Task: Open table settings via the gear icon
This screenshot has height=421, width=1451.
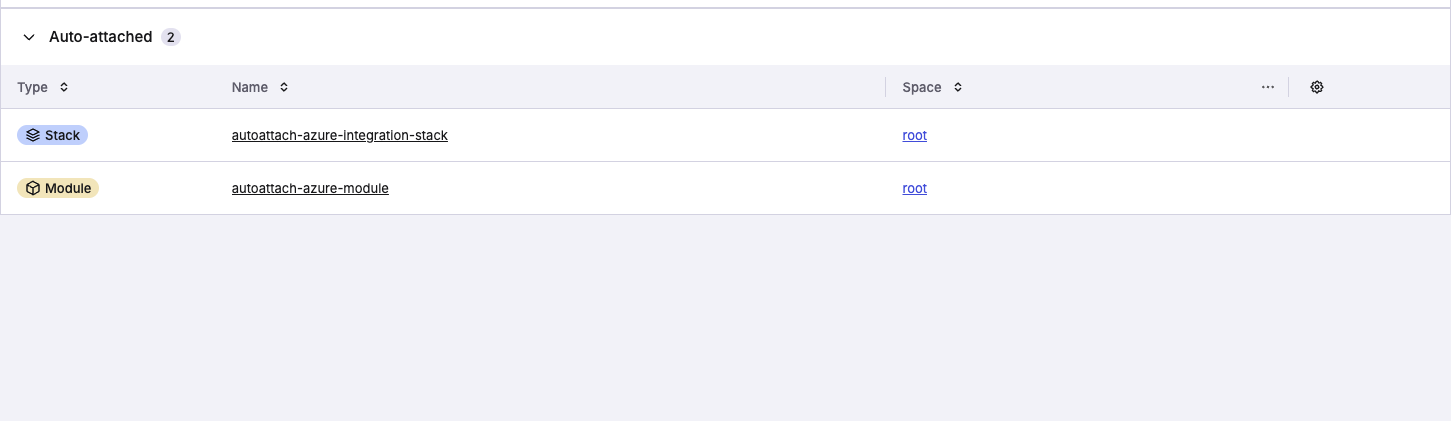Action: pos(1317,87)
